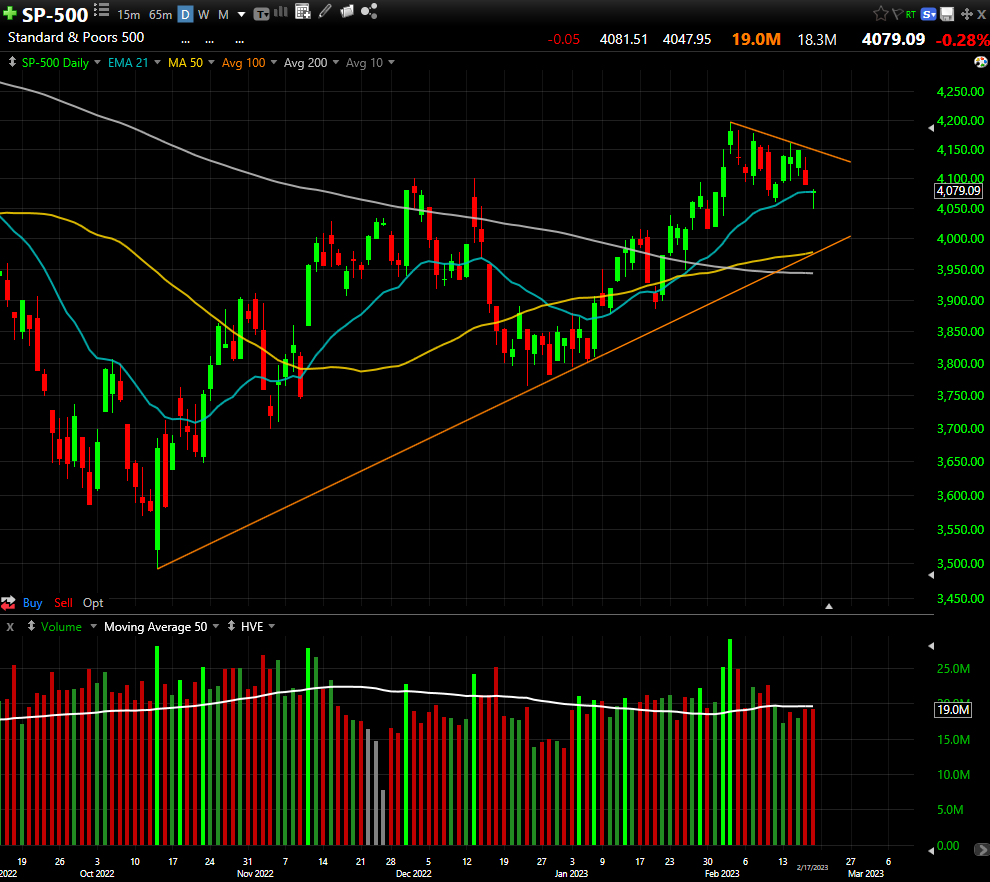Click the move-pane cross arrows icon
The width and height of the screenshot is (990, 882).
click(x=966, y=13)
